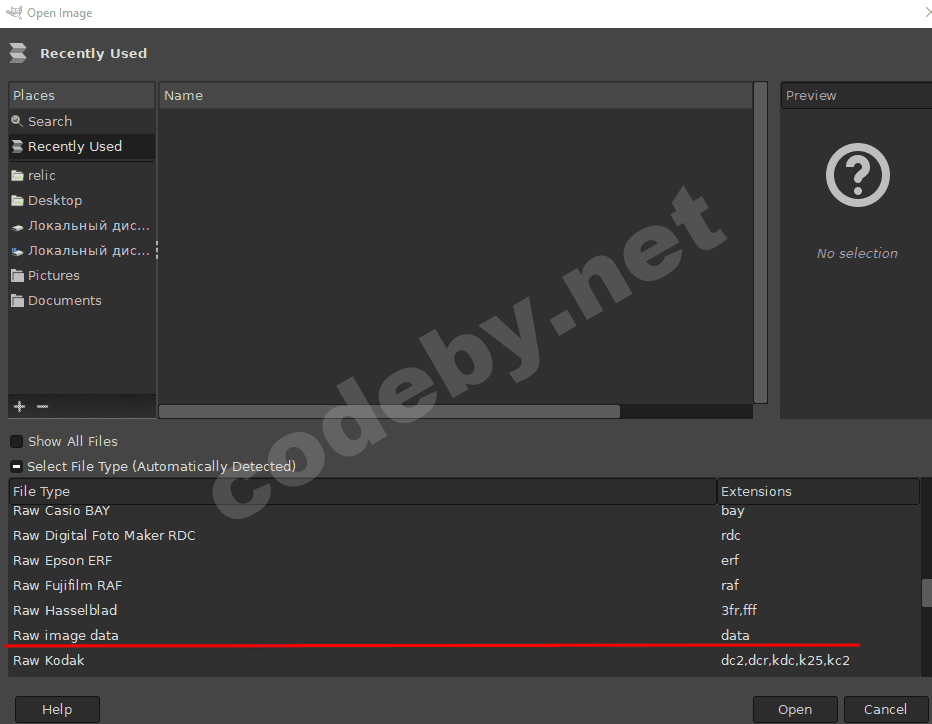The height and width of the screenshot is (724, 932).
Task: Click the file list vertical scrollbar
Action: [x=760, y=243]
